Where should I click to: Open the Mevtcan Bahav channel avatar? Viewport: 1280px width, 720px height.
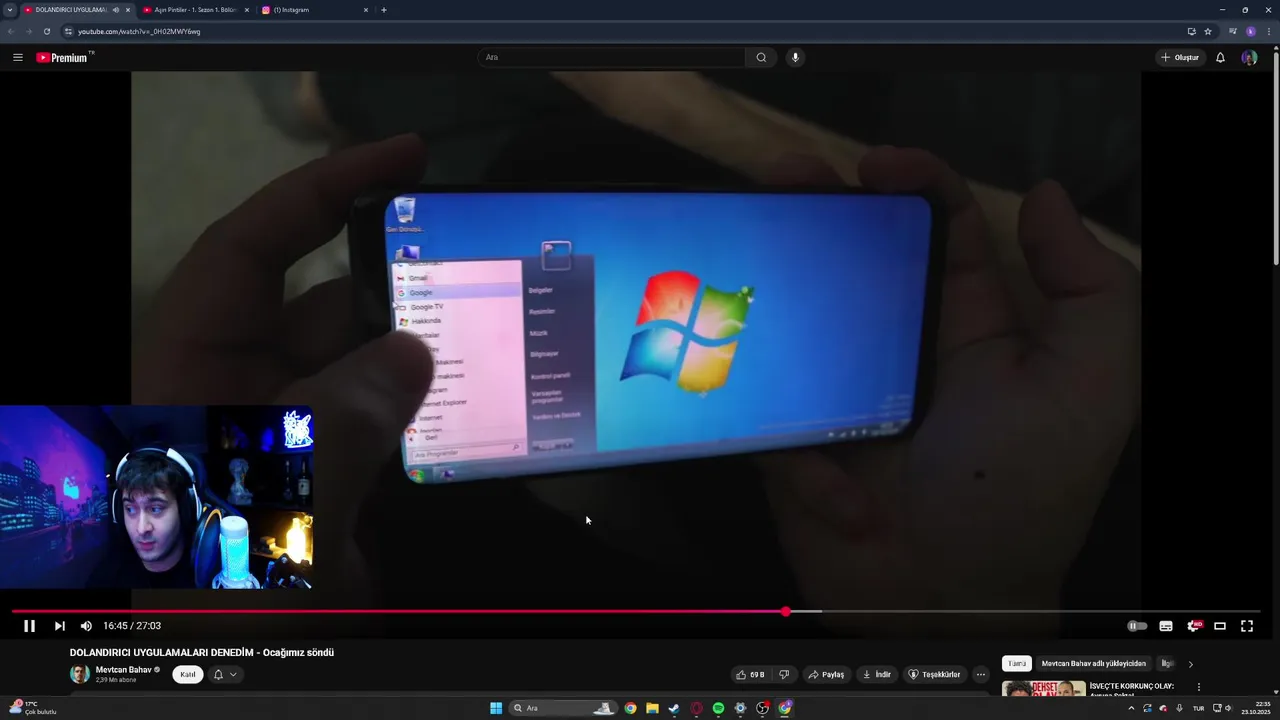80,674
